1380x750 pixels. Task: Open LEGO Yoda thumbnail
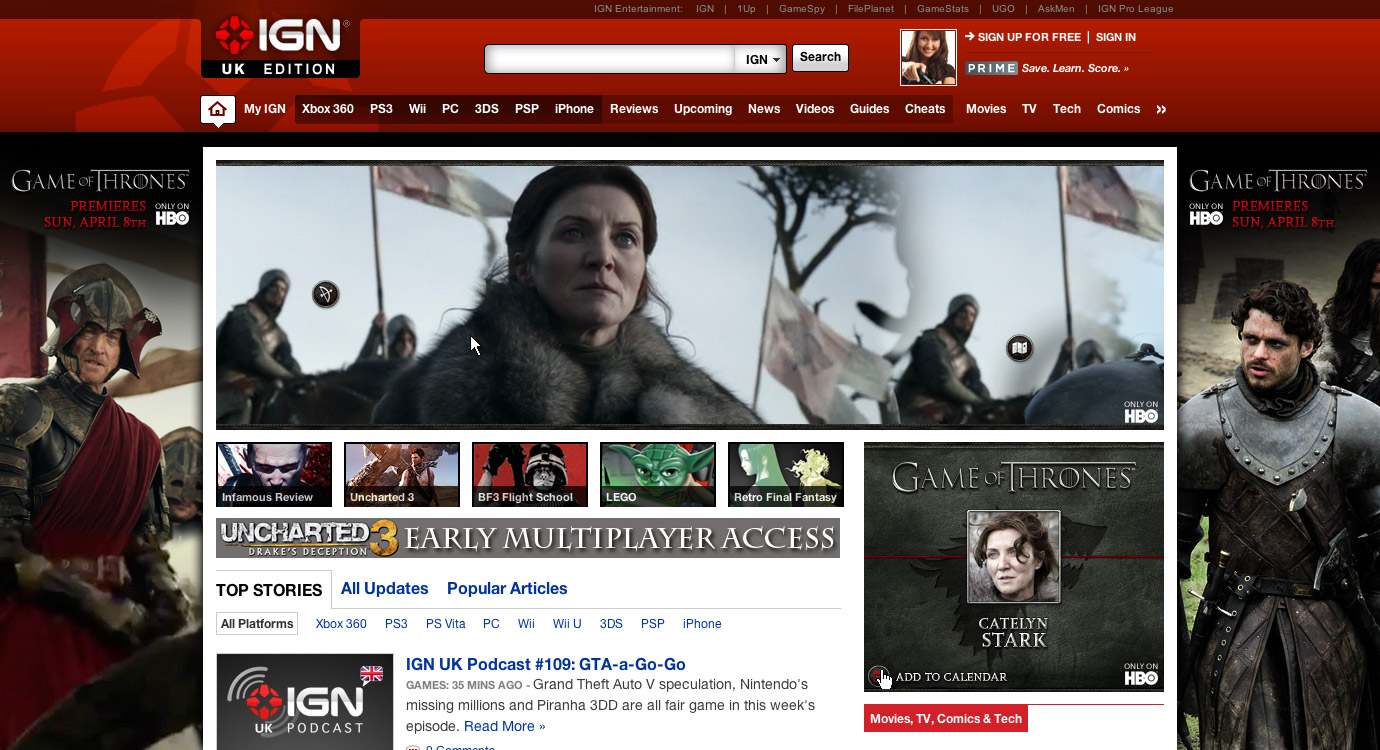pyautogui.click(x=658, y=475)
